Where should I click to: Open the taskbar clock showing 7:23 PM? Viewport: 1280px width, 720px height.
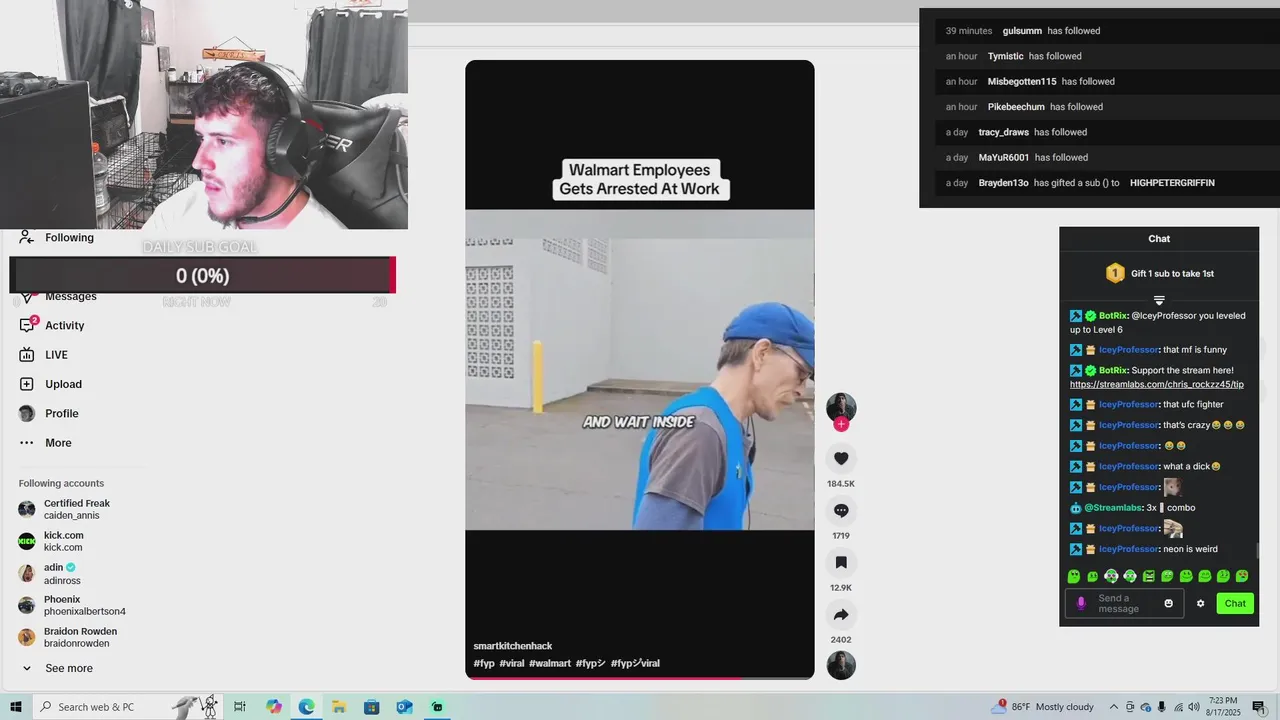[1223, 707]
